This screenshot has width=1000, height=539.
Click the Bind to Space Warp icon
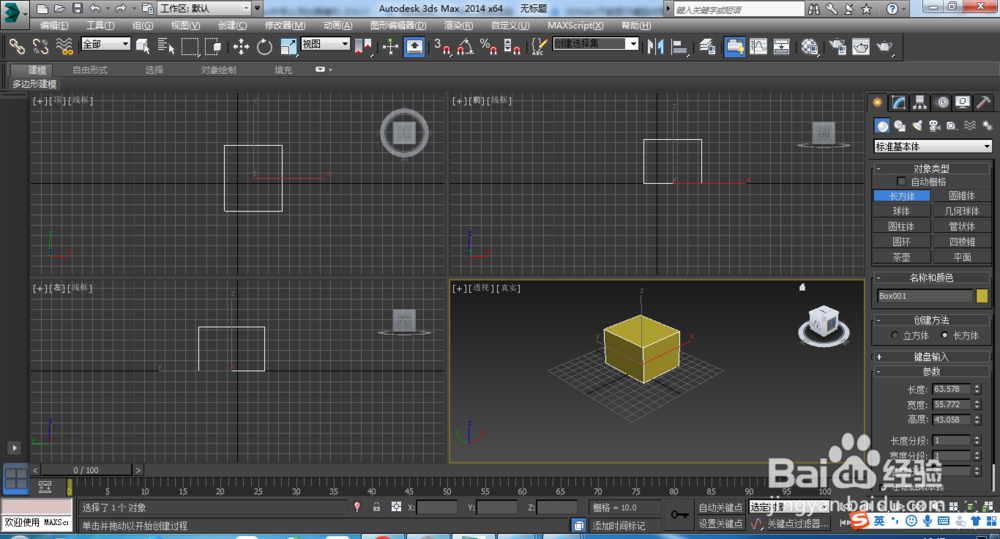point(64,47)
